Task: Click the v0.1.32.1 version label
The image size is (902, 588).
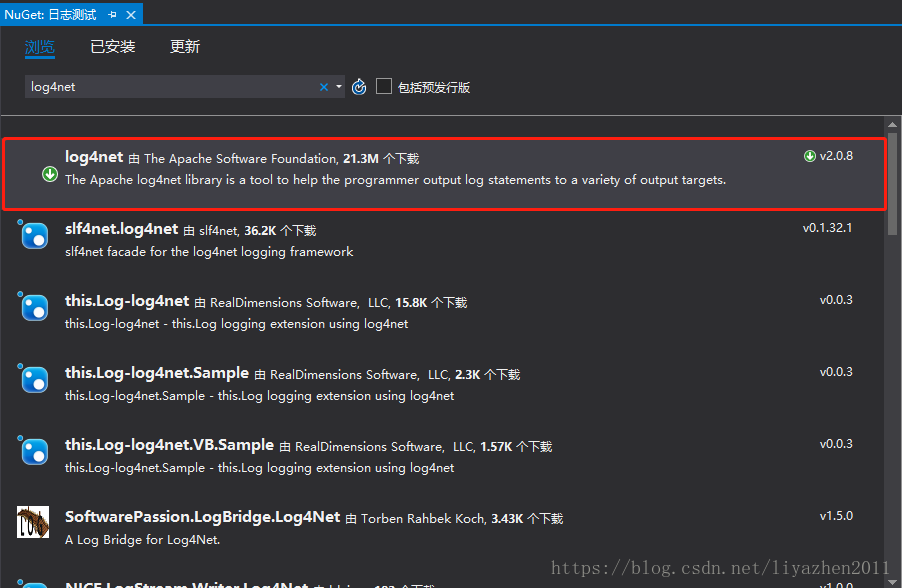Action: pos(827,228)
